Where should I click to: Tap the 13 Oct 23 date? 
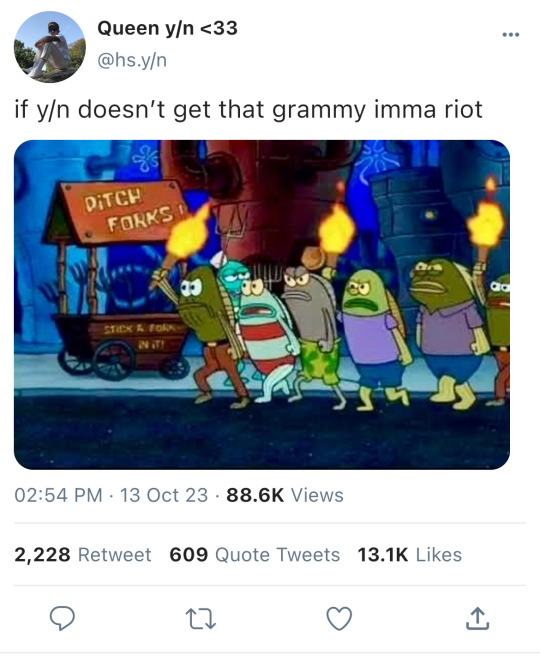(x=164, y=495)
